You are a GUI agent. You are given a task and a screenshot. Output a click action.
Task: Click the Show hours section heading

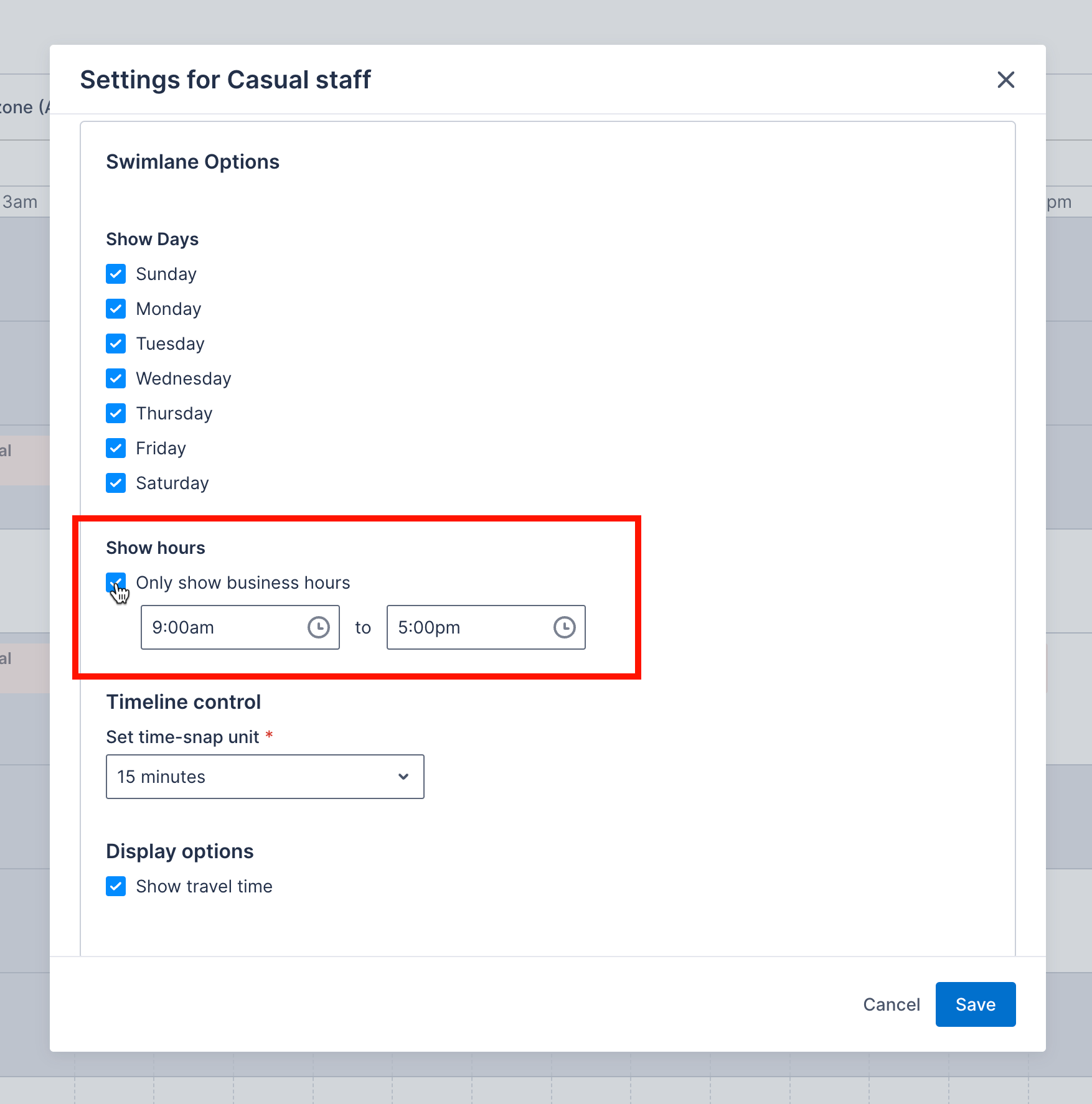coord(156,547)
